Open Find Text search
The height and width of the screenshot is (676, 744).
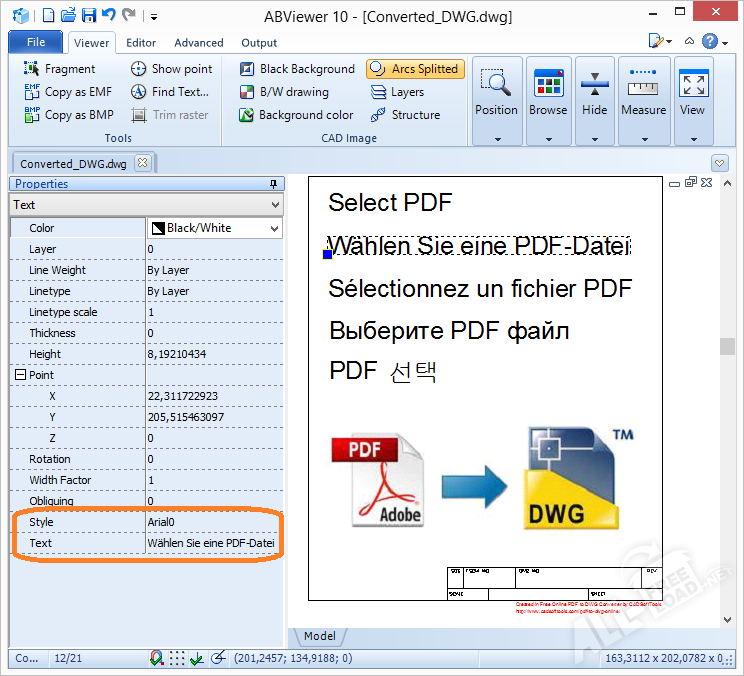coord(169,92)
